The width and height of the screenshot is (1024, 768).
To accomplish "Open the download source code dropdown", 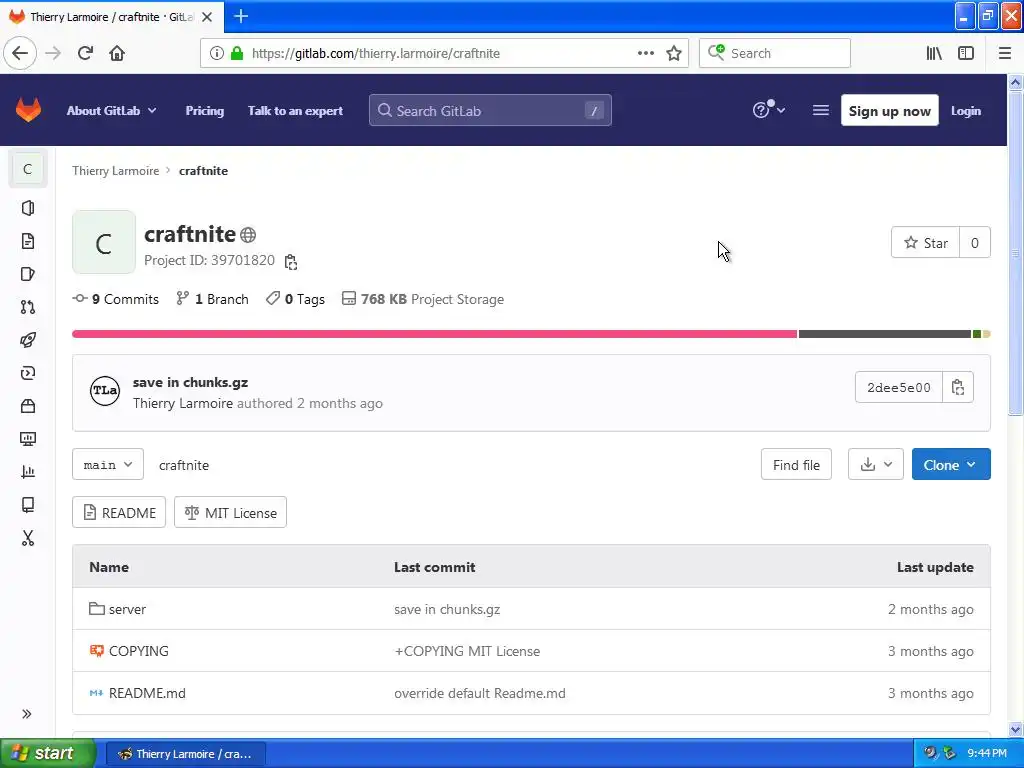I will click(x=876, y=464).
